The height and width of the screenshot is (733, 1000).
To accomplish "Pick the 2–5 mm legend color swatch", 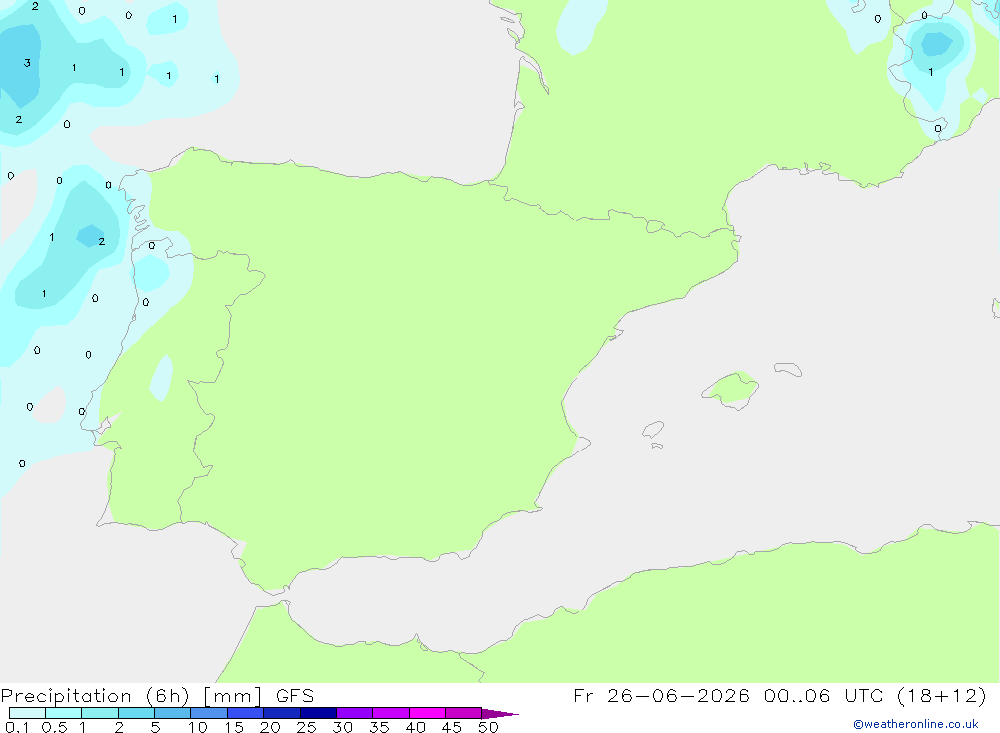I will click(x=136, y=713).
